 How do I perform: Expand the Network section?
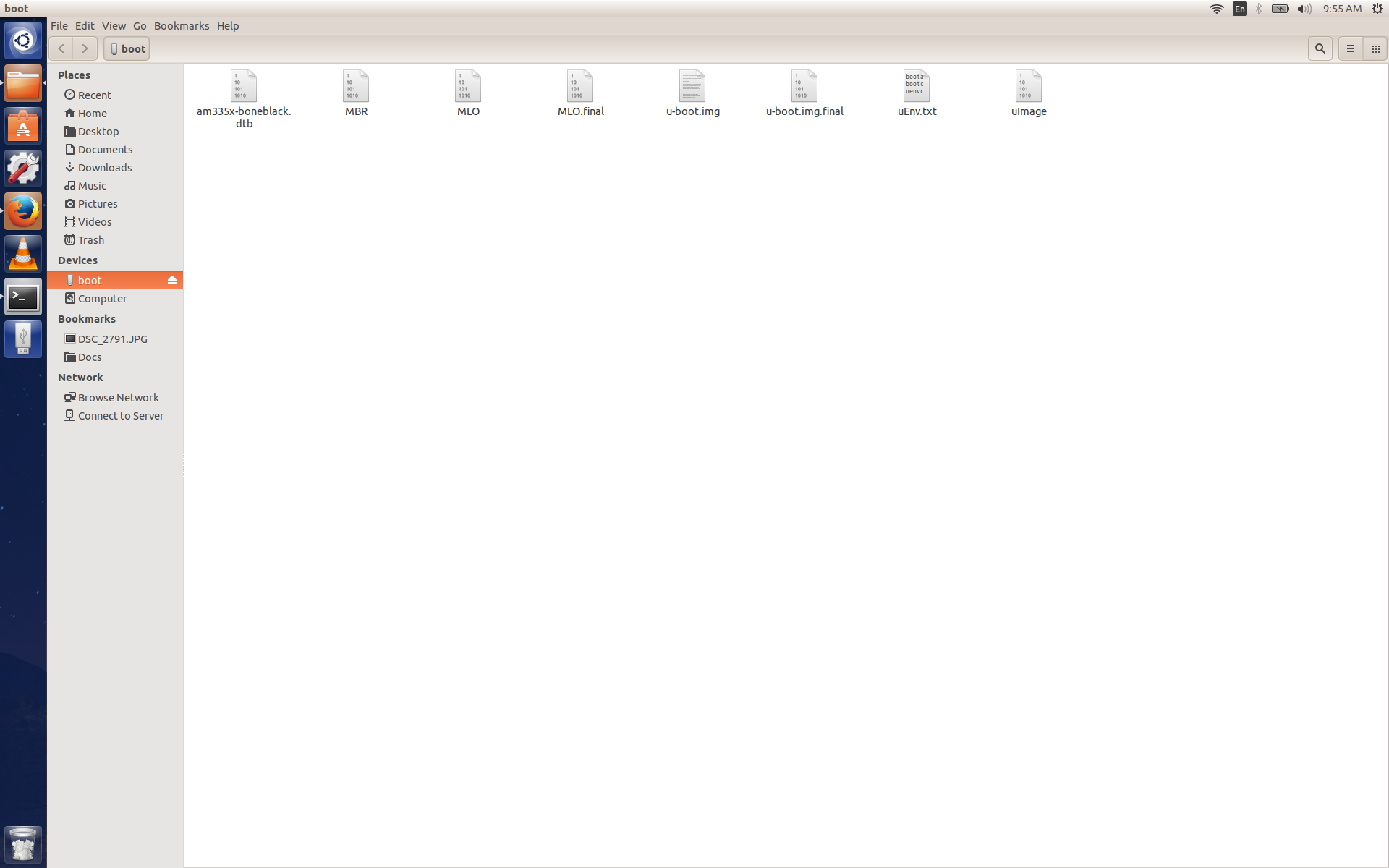[x=80, y=377]
